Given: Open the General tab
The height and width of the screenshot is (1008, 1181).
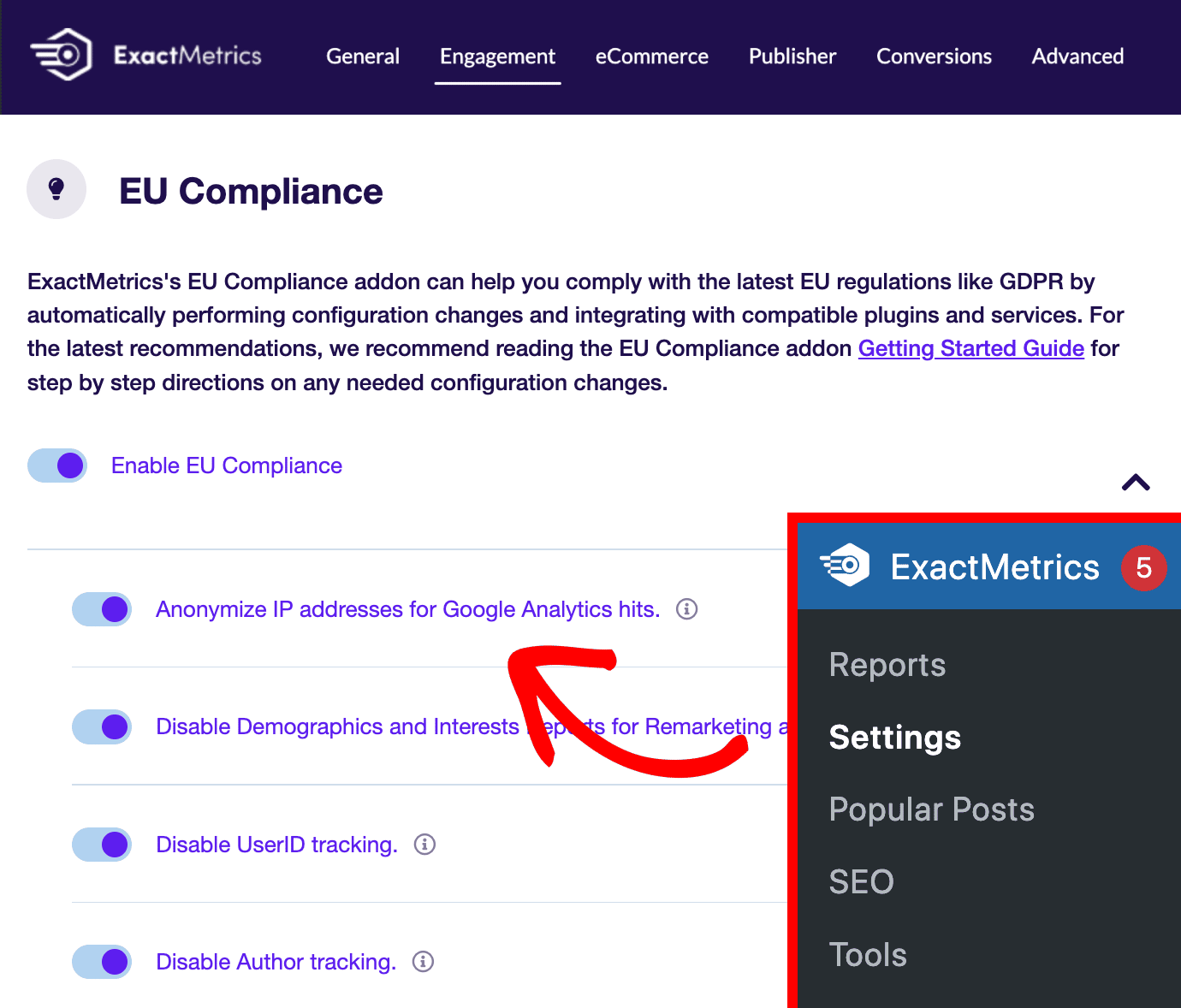Looking at the screenshot, I should [x=363, y=56].
